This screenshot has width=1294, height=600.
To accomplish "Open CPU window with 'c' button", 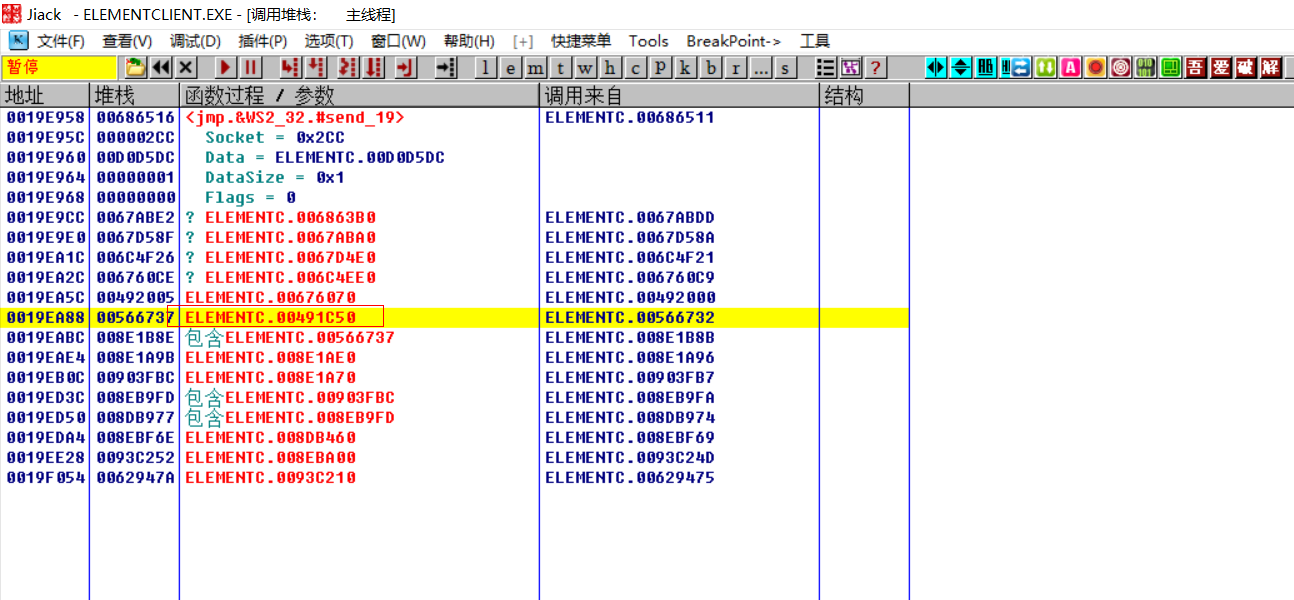I will [x=636, y=67].
